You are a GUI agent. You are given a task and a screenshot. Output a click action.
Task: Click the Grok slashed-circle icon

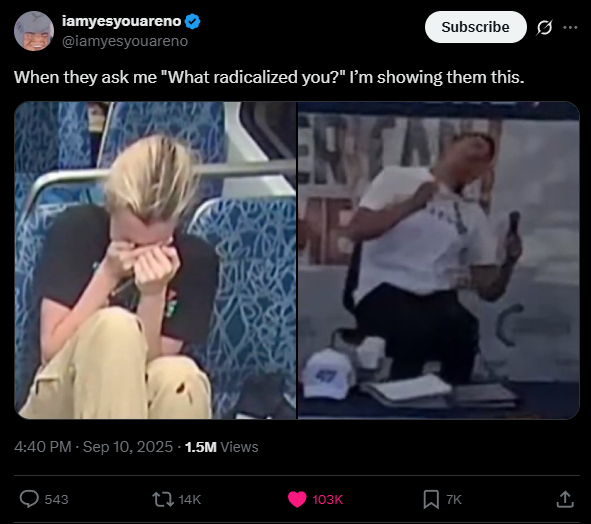click(544, 28)
